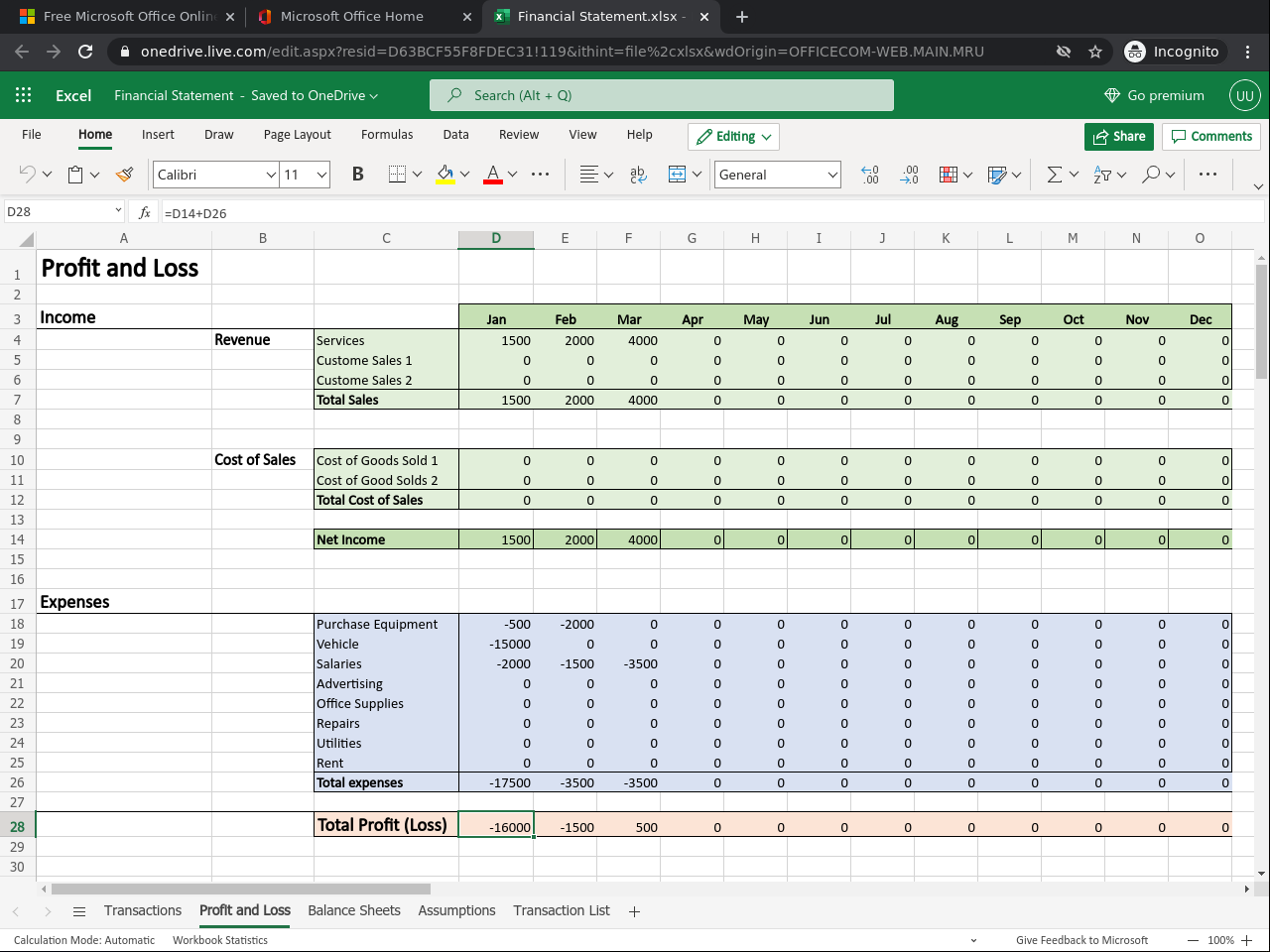This screenshot has width=1270, height=952.
Task: Add a new sheet with plus button
Action: point(635,911)
